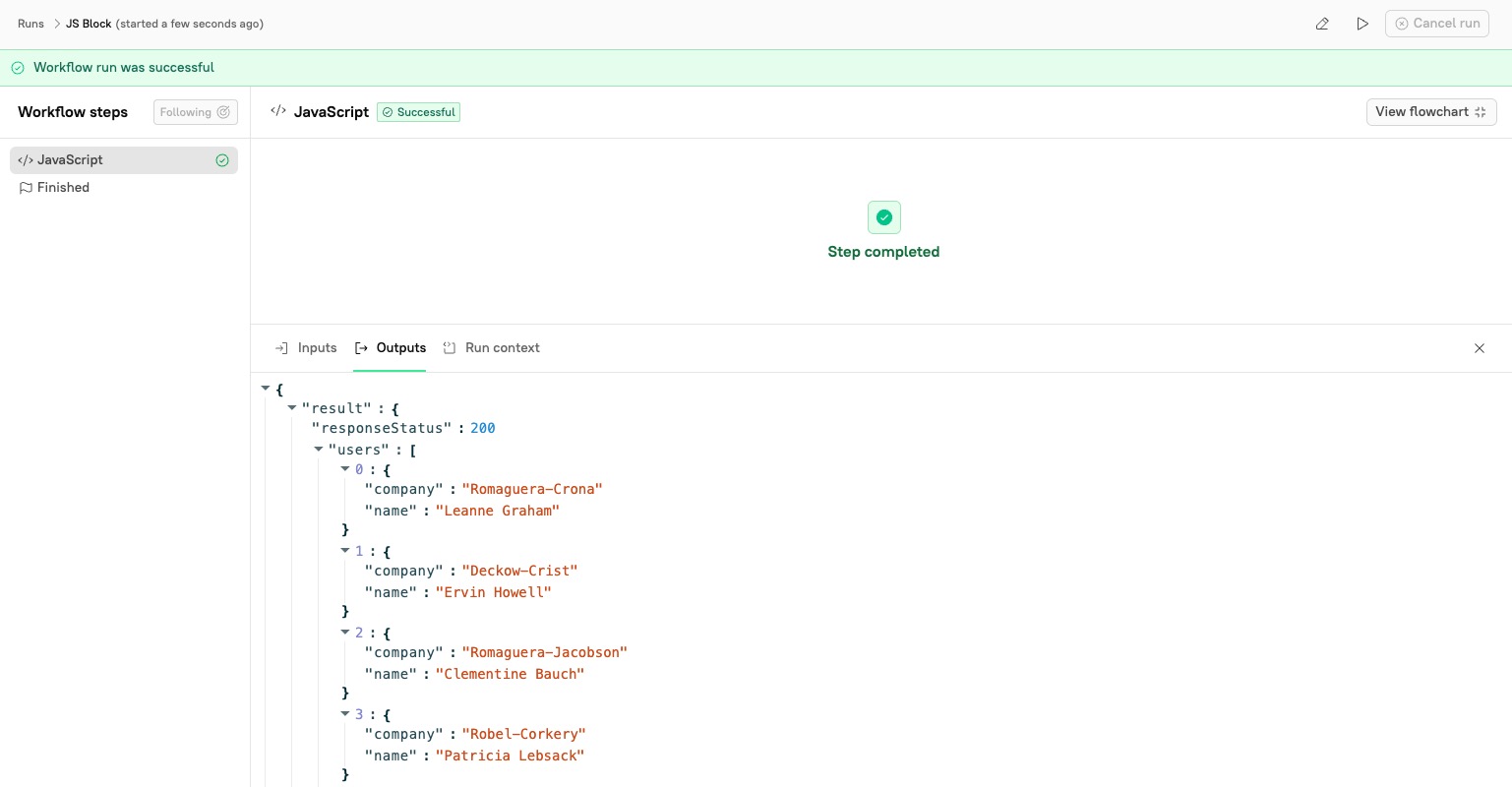This screenshot has height=787, width=1512.
Task: Collapse users item 2
Action: pos(345,633)
